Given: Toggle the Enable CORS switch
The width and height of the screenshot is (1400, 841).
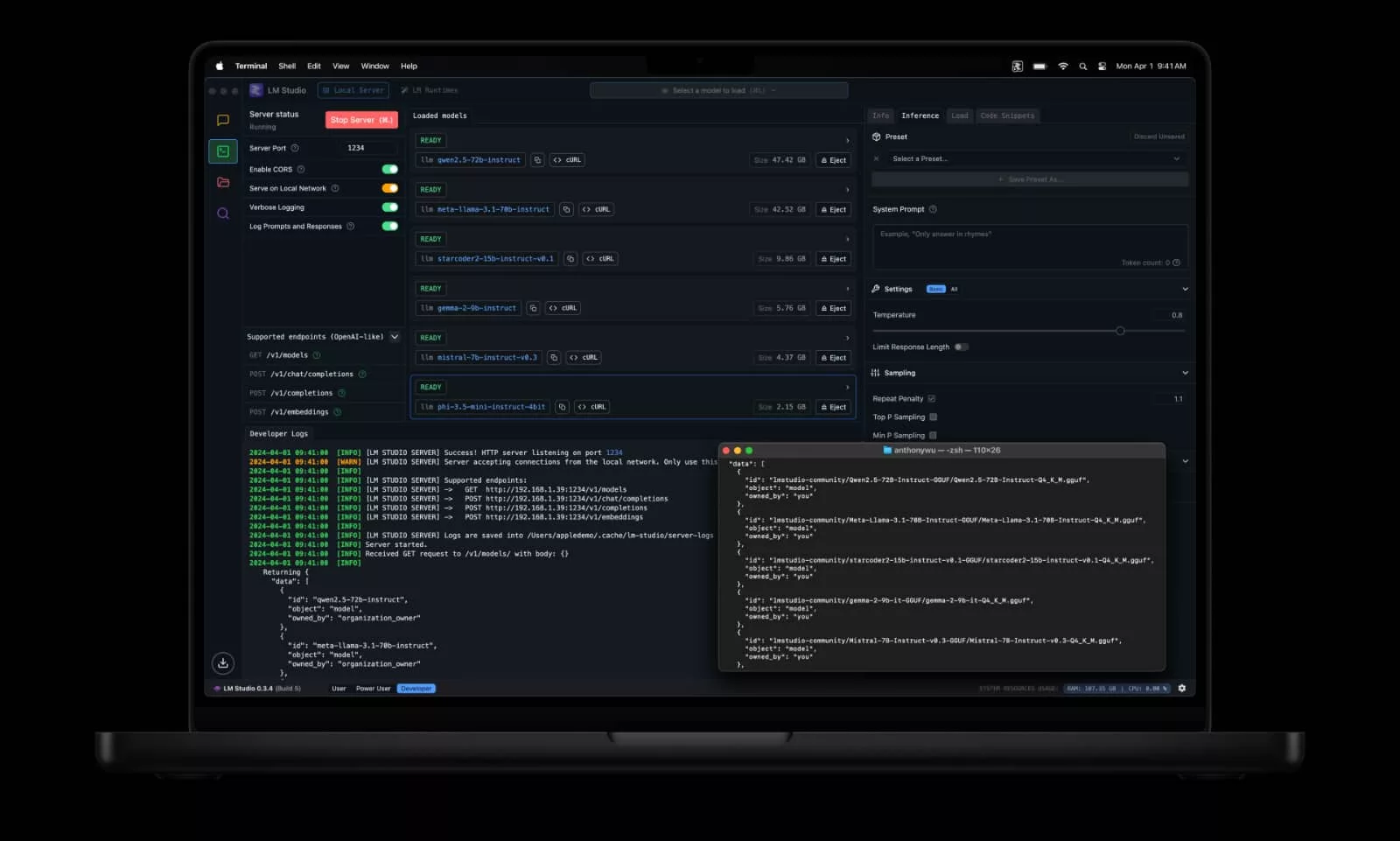Looking at the screenshot, I should [x=389, y=170].
